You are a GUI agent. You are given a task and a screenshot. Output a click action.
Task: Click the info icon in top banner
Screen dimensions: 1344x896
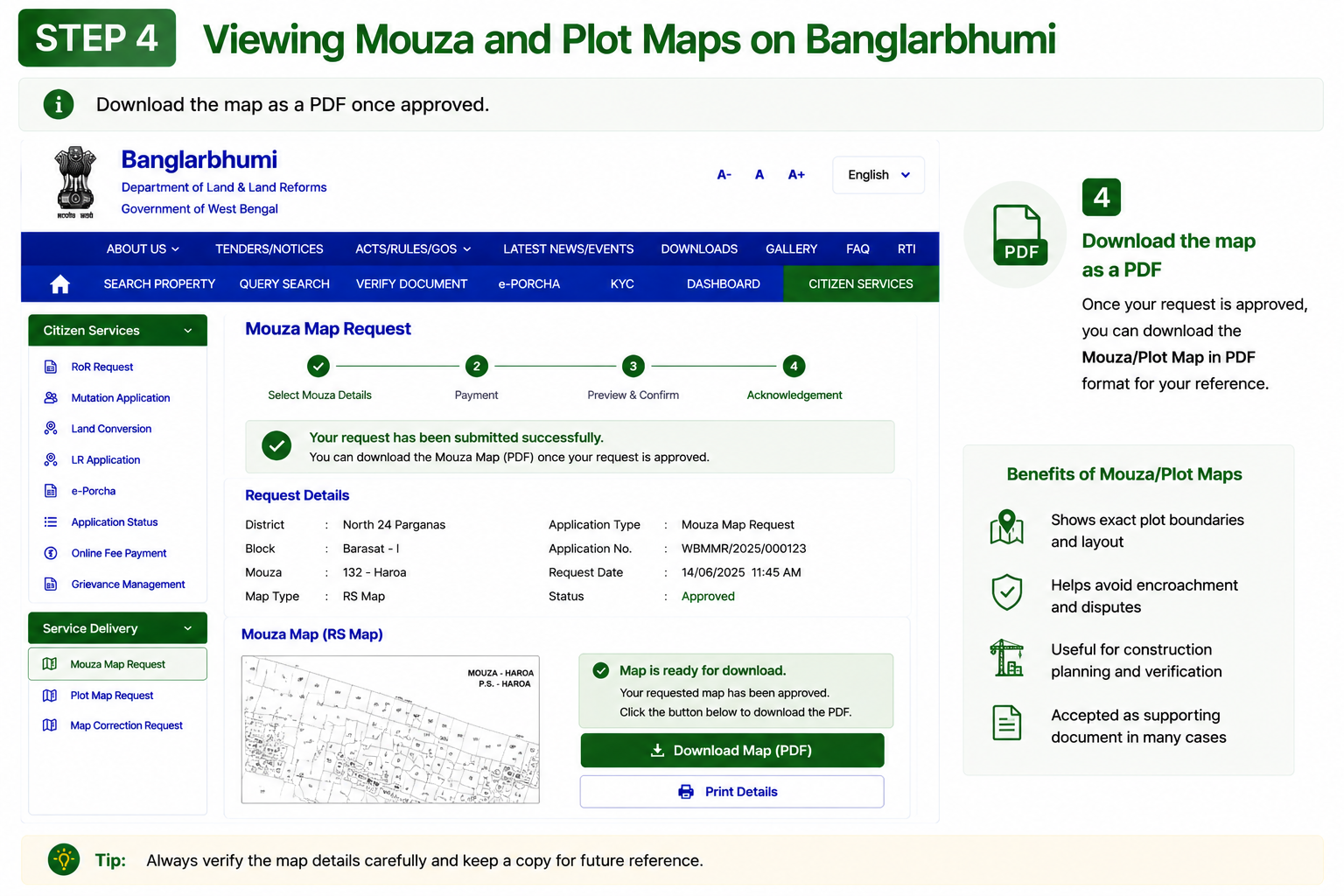click(59, 105)
